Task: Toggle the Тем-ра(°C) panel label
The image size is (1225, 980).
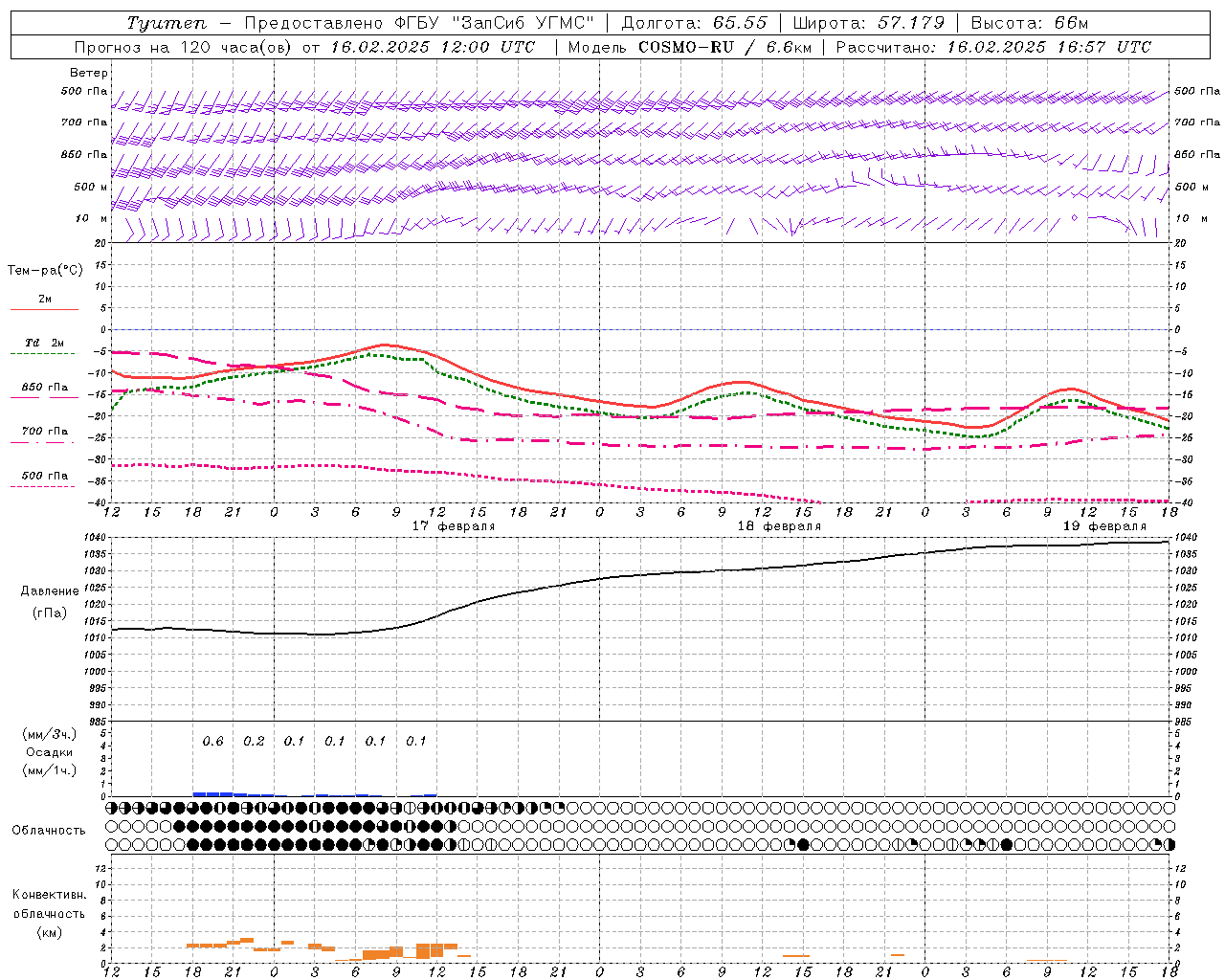Action: [x=44, y=271]
